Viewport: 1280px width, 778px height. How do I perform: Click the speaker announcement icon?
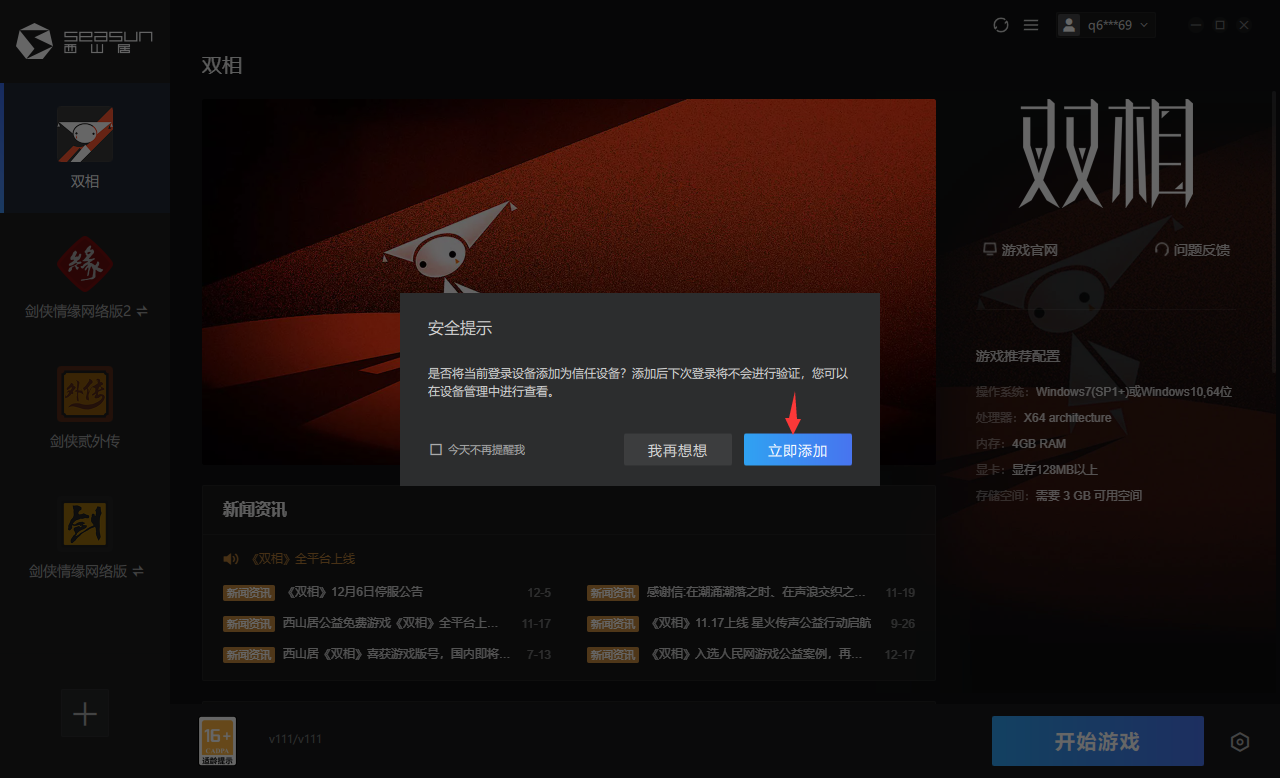231,559
